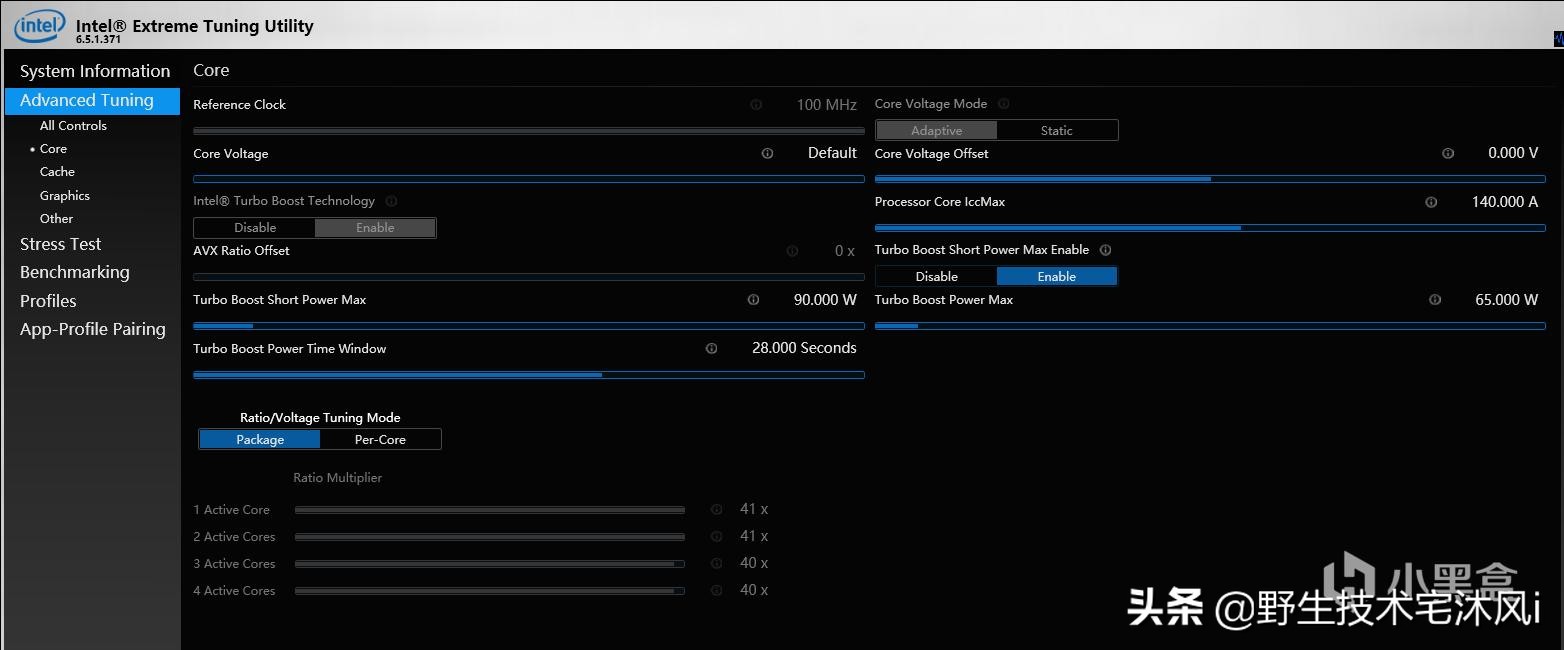Screen dimensions: 1564x650
Task: Click info icon beside Turbo Boost Power Max
Action: (1435, 300)
